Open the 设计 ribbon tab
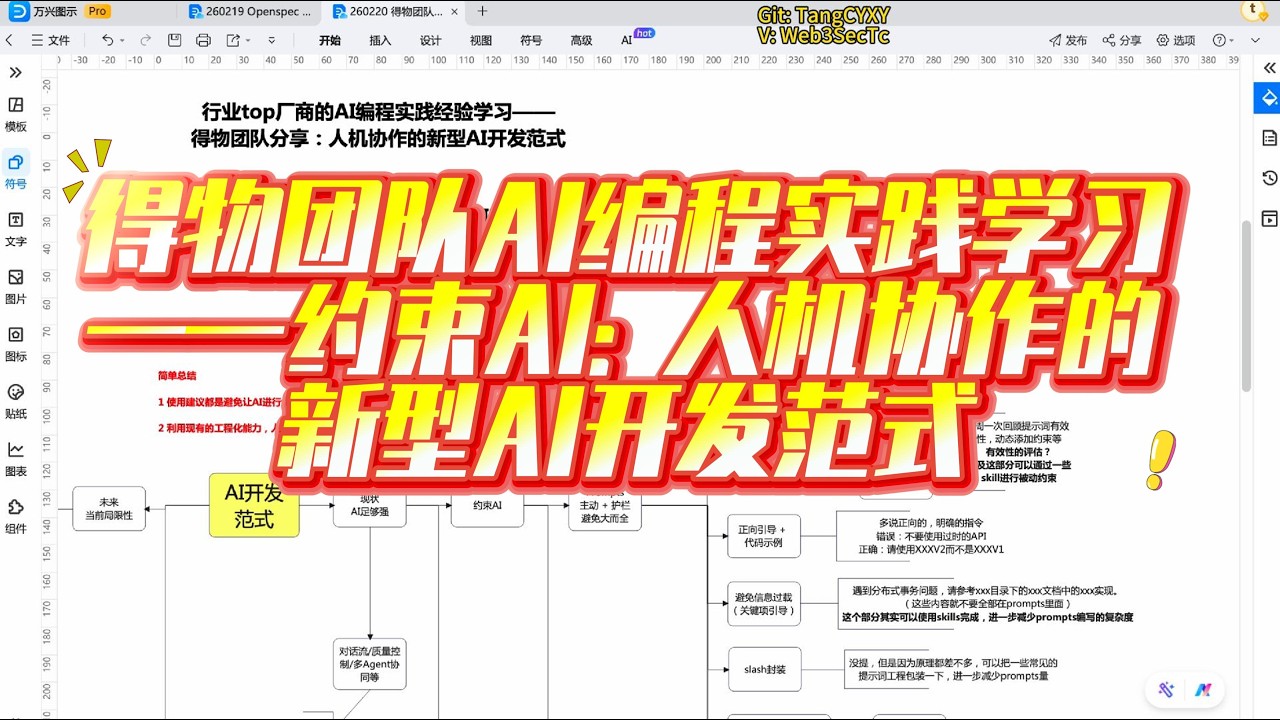Screen dimensions: 1280x720 click(430, 40)
